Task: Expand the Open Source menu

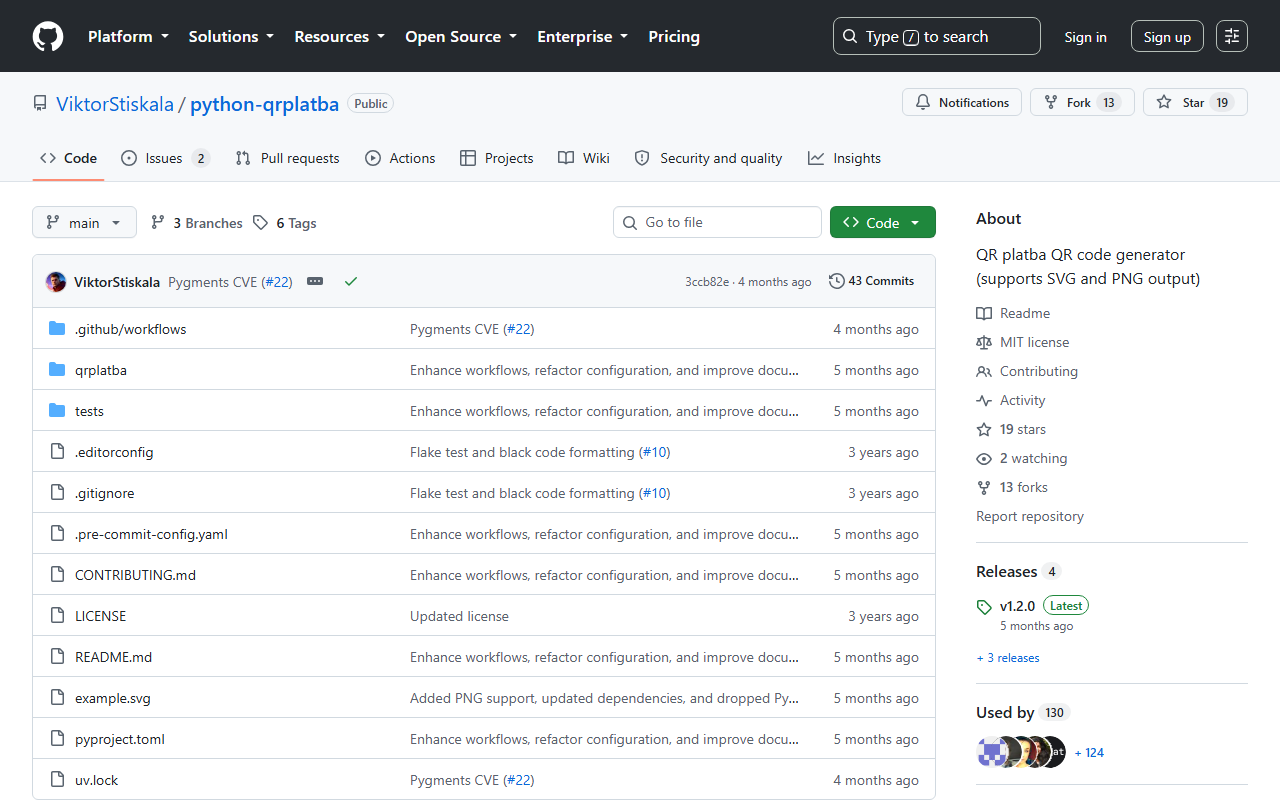Action: pyautogui.click(x=461, y=36)
